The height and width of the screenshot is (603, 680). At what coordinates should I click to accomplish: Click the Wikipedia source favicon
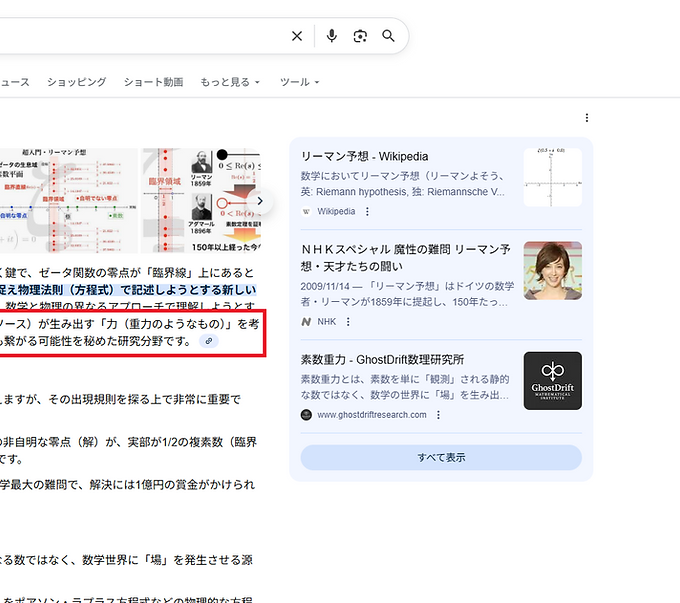(x=306, y=211)
